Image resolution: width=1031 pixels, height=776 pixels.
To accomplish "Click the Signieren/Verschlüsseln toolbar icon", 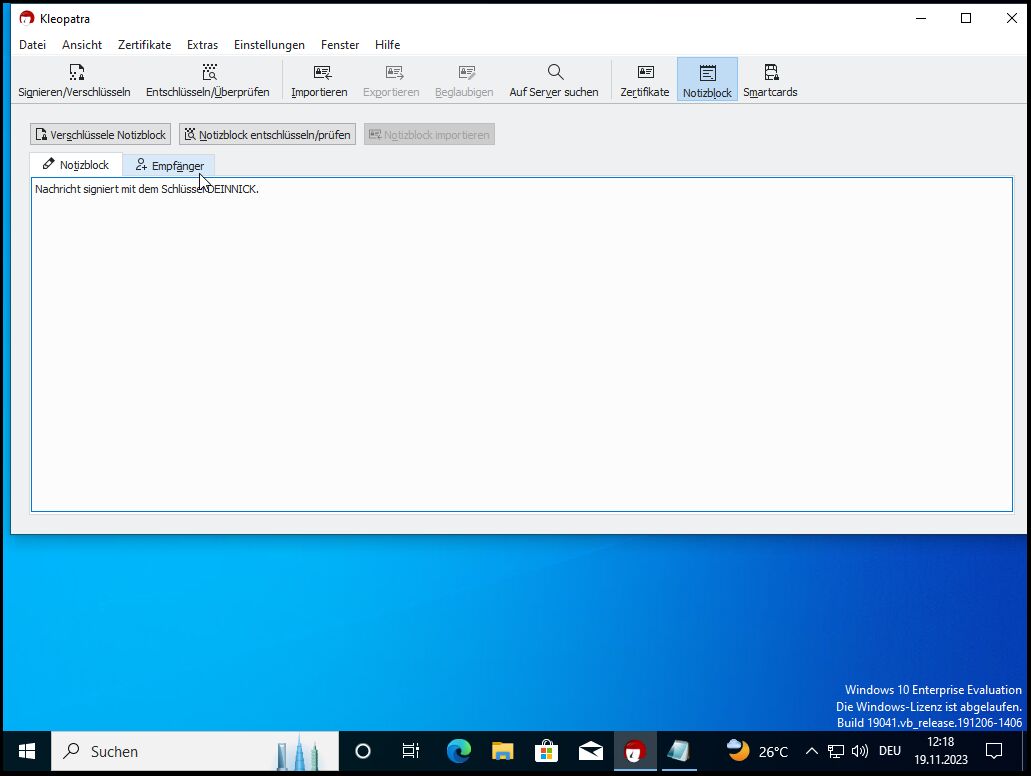I will [x=75, y=80].
